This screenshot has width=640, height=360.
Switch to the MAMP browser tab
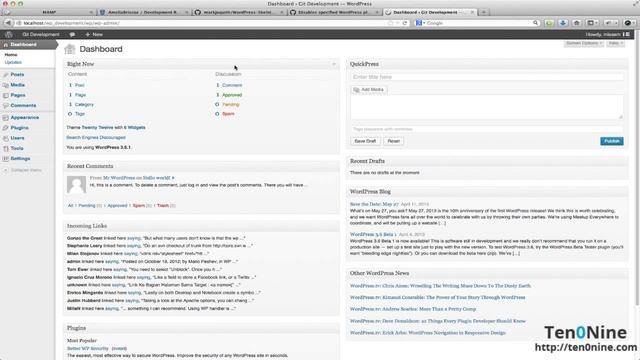49,12
